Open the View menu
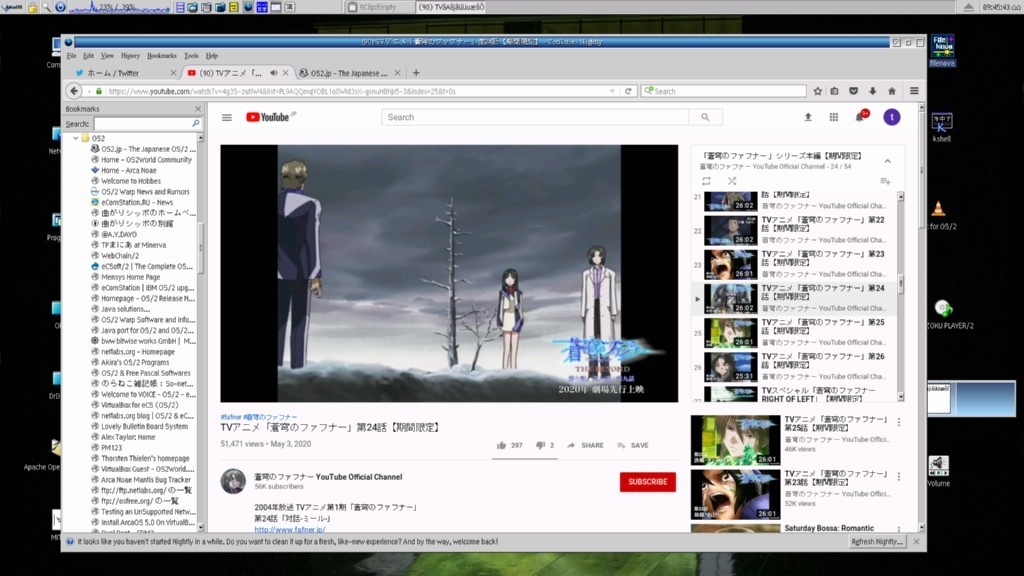Image resolution: width=1024 pixels, height=576 pixels. click(107, 56)
